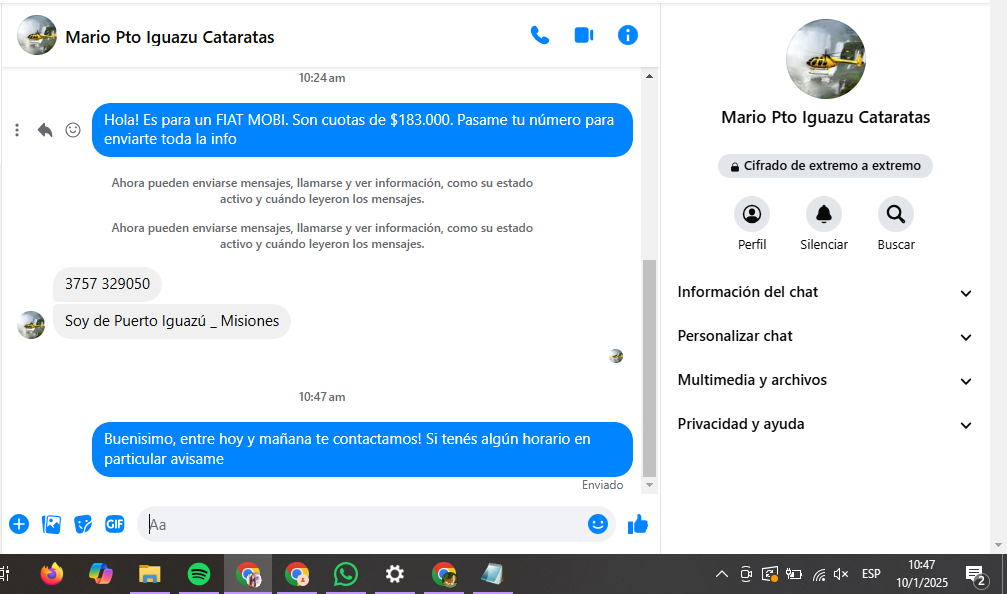This screenshot has height=594, width=1007.
Task: Open the emoji picker in the message box
Action: (x=597, y=524)
